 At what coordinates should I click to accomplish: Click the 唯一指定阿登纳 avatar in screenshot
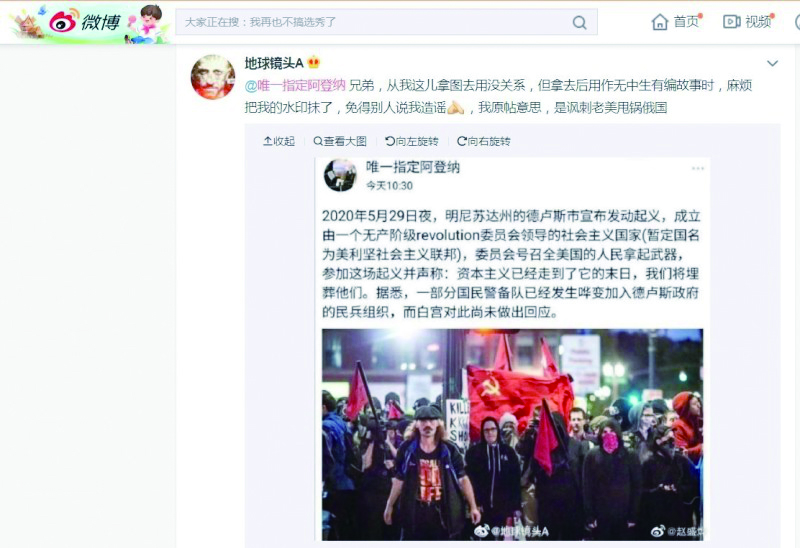[x=340, y=175]
